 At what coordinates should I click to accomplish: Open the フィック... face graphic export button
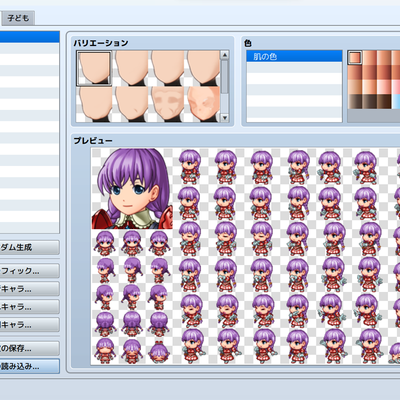(x=30, y=271)
